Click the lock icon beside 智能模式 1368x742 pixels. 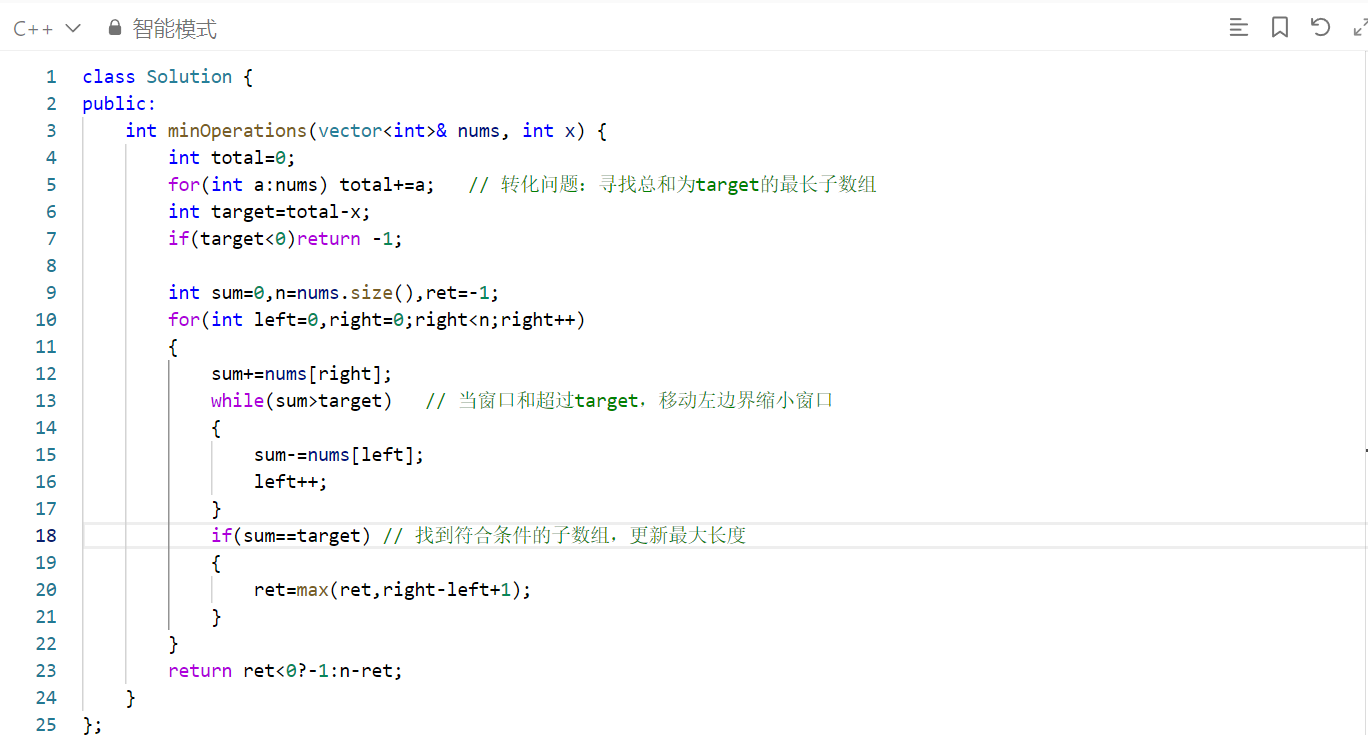click(115, 28)
